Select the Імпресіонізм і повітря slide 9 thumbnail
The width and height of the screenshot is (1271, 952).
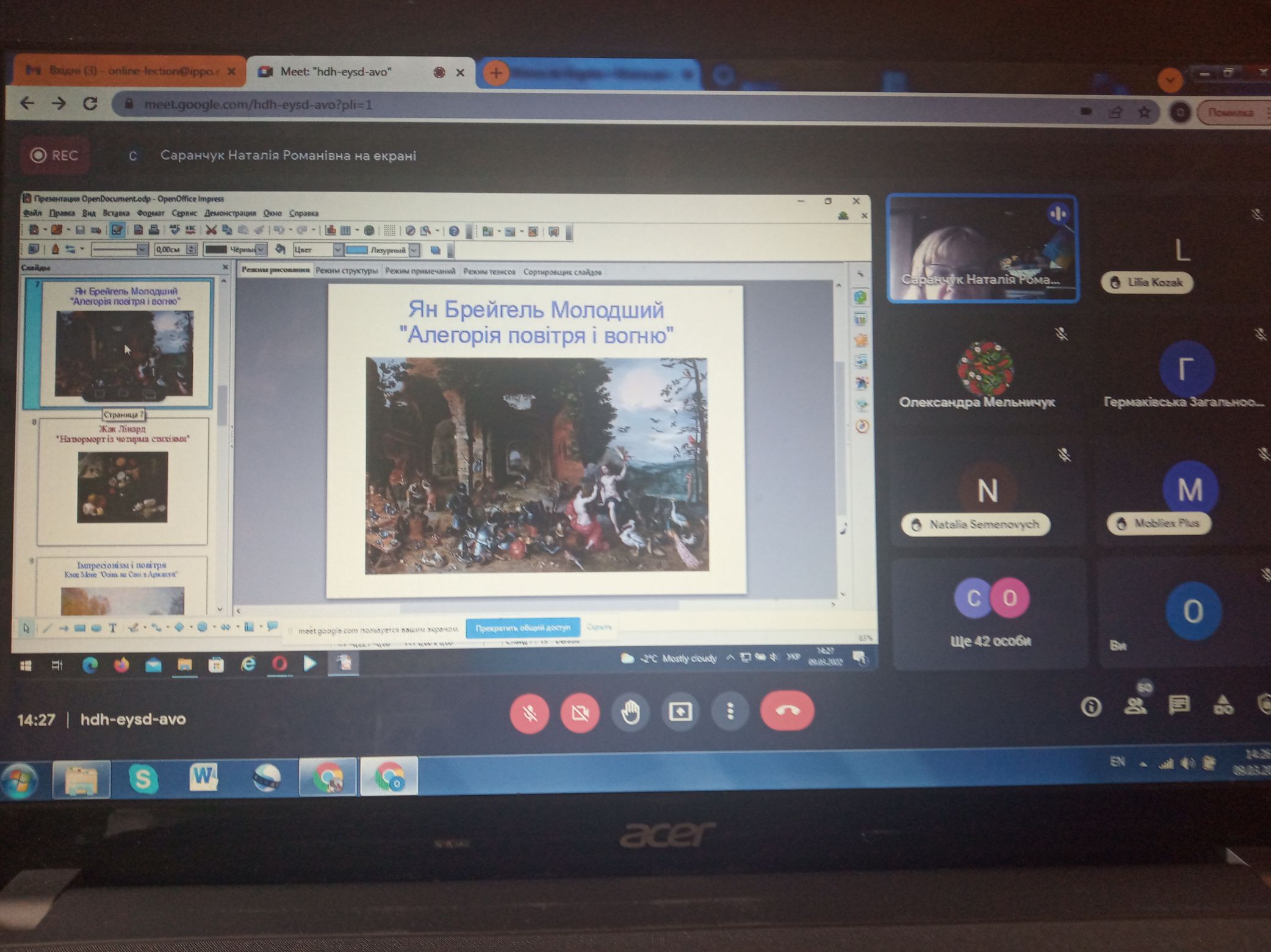(122, 586)
